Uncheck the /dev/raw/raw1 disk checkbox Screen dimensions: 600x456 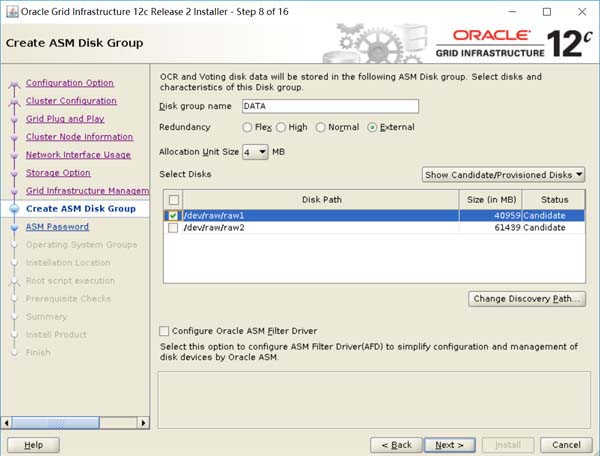click(x=173, y=216)
